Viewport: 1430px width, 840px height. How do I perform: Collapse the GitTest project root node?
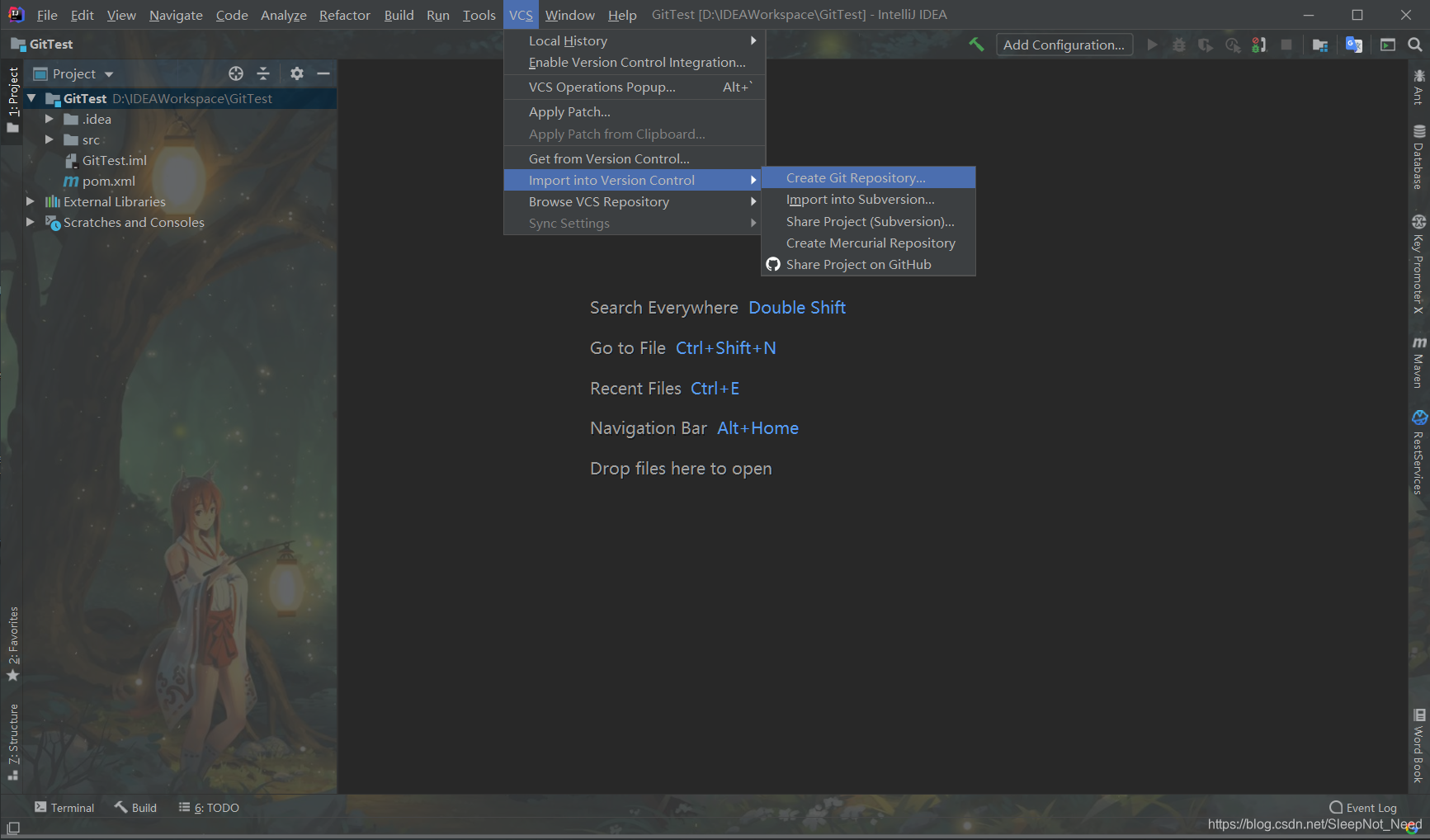pyautogui.click(x=31, y=98)
